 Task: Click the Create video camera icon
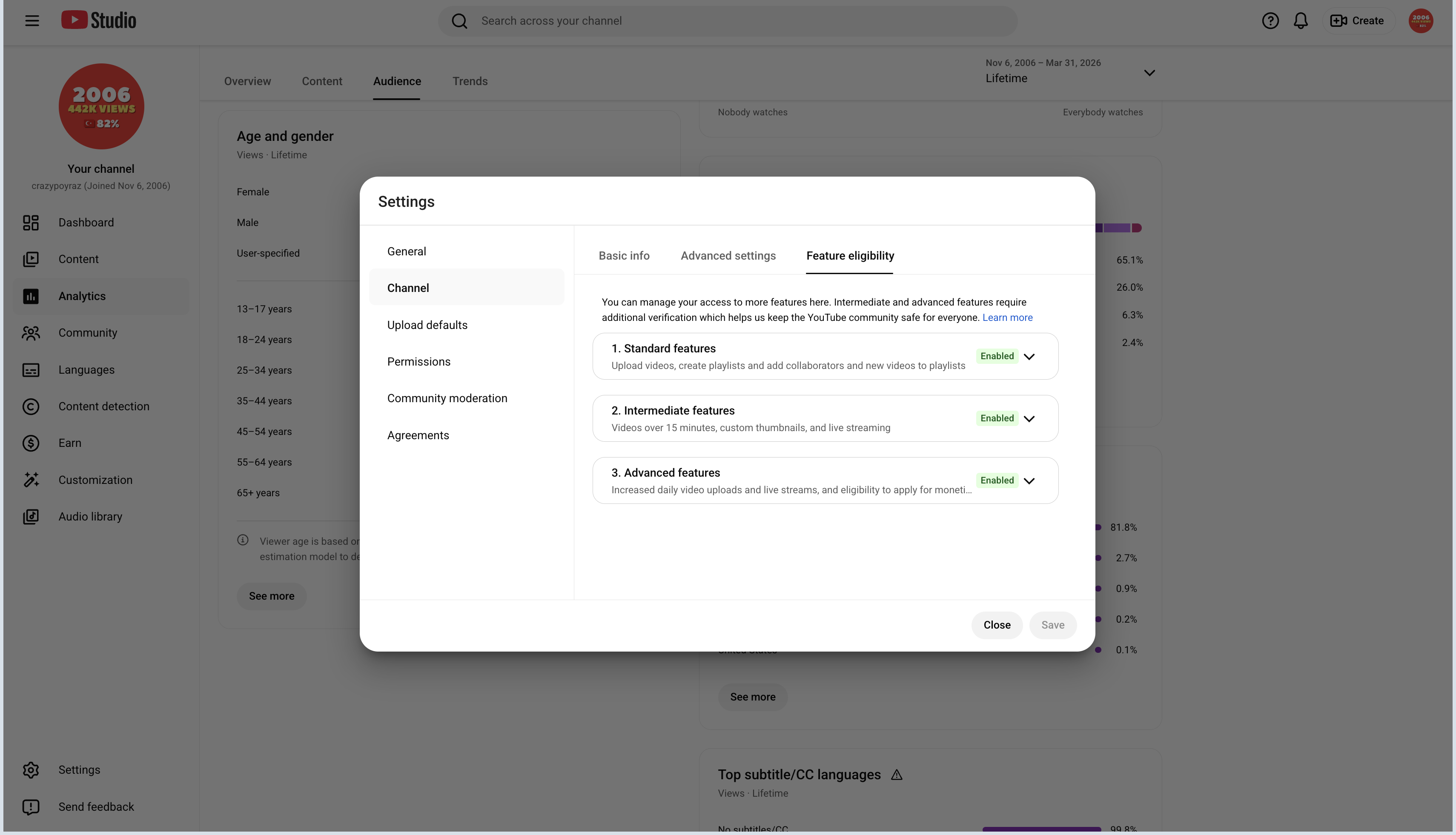tap(1338, 21)
